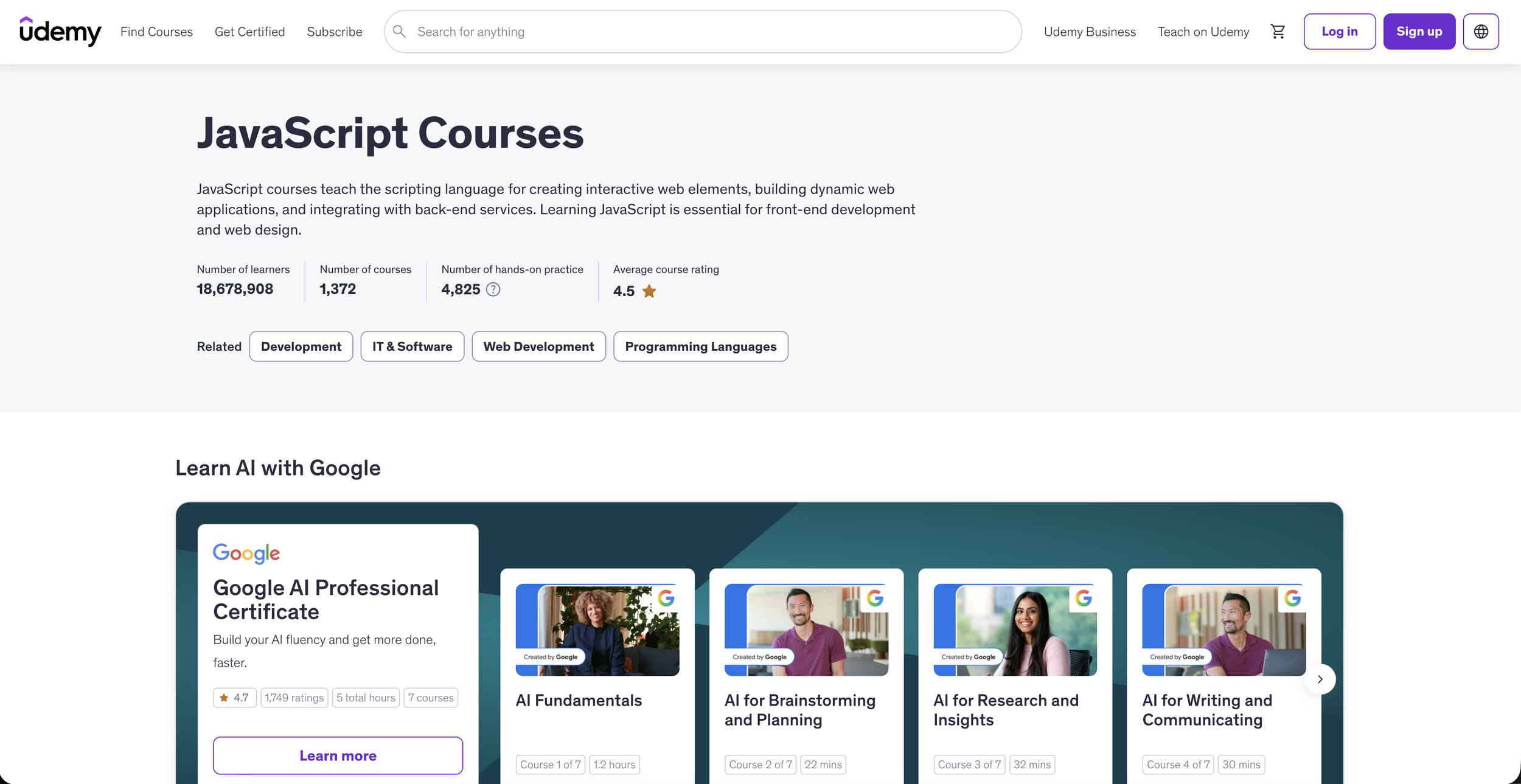1521x784 pixels.
Task: Open the language globe selector
Action: tap(1481, 32)
